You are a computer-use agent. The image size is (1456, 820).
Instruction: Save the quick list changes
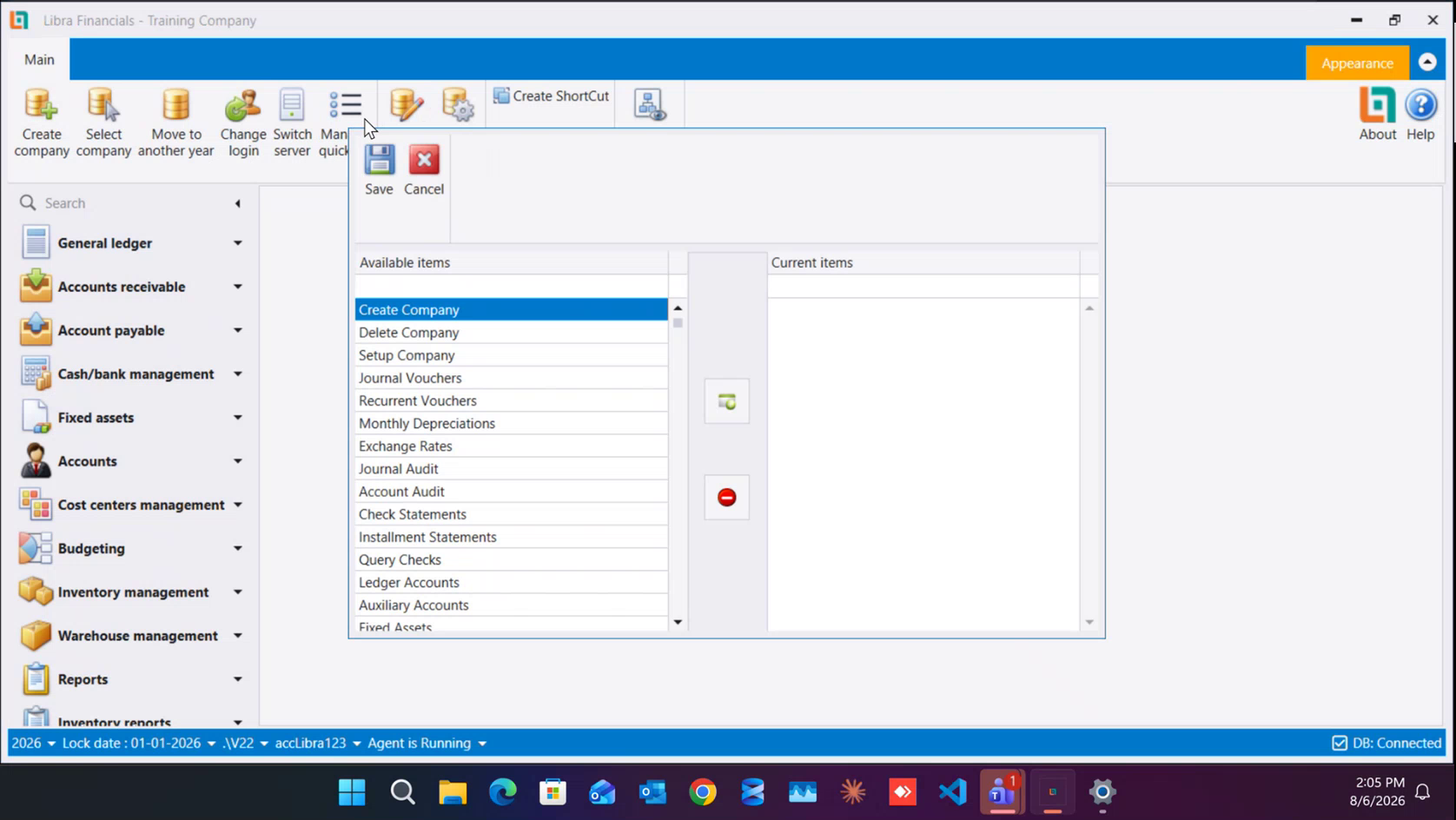[379, 169]
